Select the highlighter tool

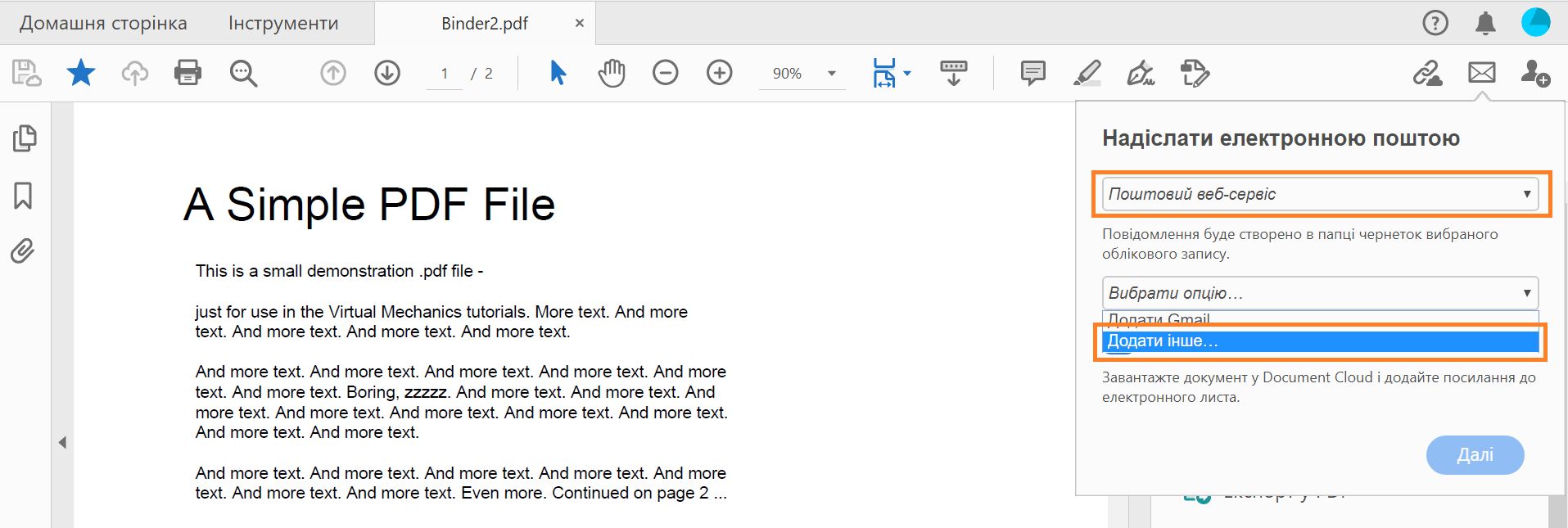click(1087, 73)
